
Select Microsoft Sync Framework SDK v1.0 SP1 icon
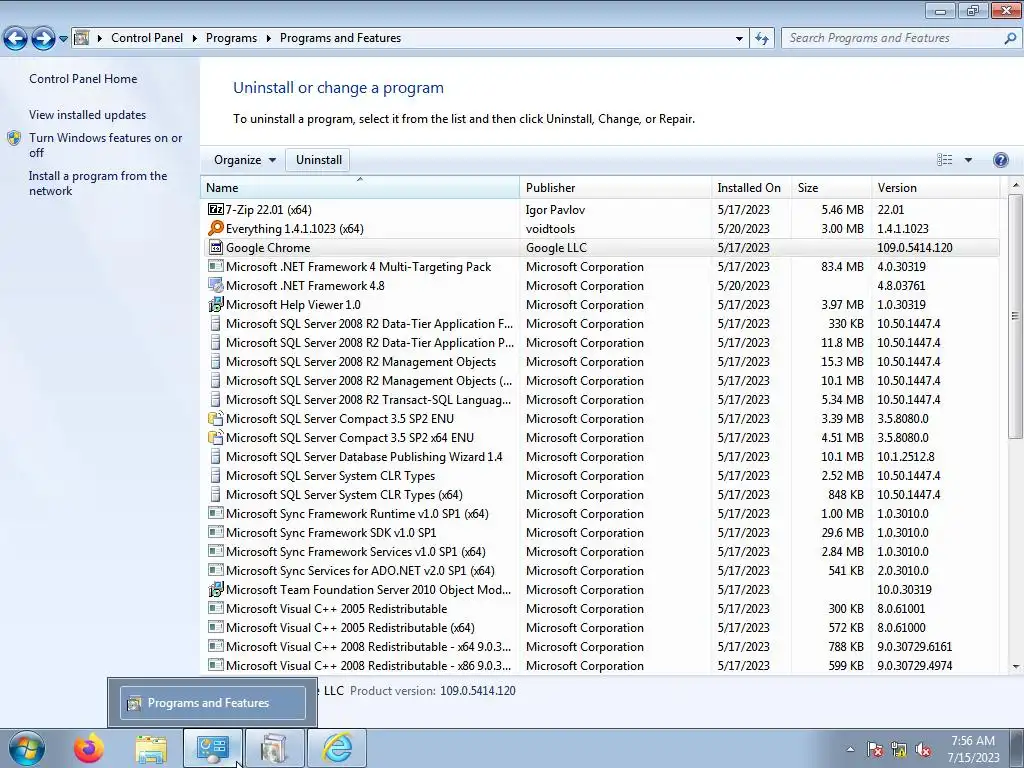point(216,532)
